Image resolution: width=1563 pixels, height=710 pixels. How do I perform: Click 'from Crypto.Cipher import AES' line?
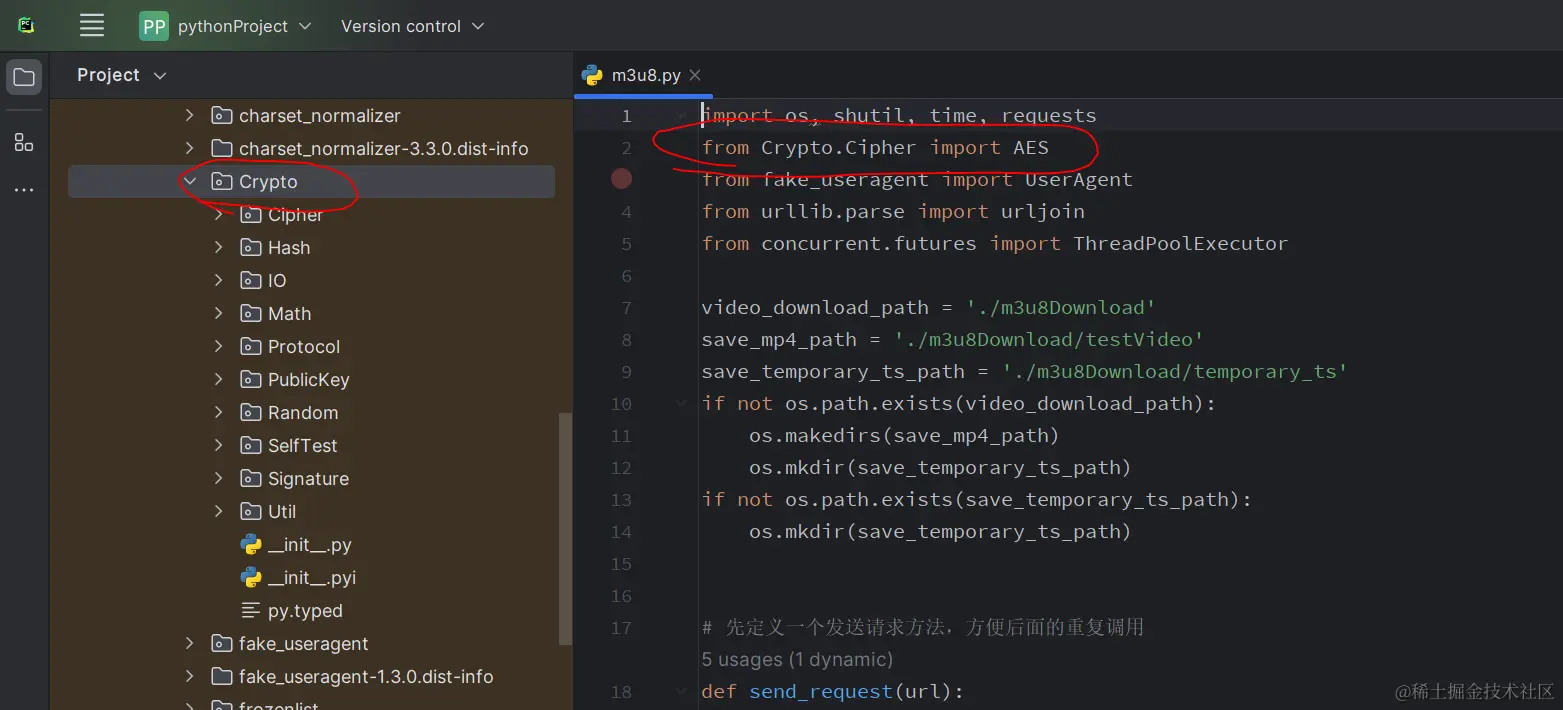point(875,147)
